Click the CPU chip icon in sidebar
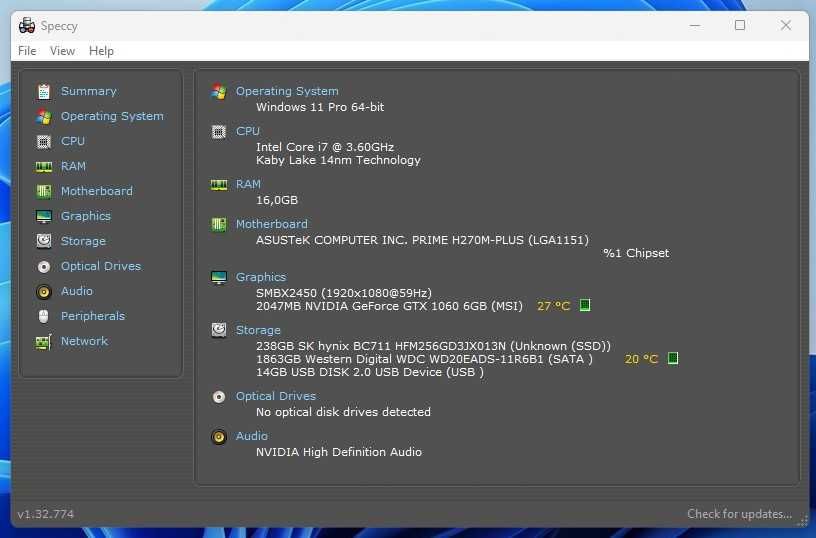Screen dimensions: 816x538 click(44, 142)
